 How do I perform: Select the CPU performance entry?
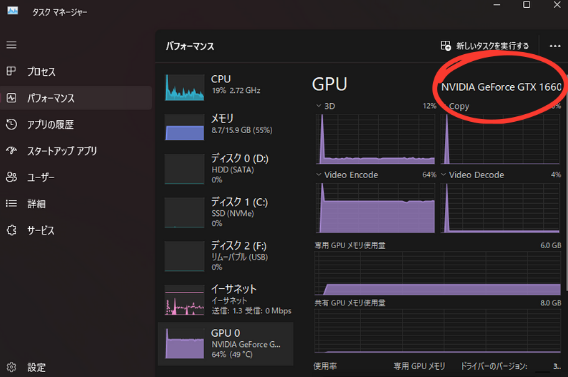tap(226, 87)
